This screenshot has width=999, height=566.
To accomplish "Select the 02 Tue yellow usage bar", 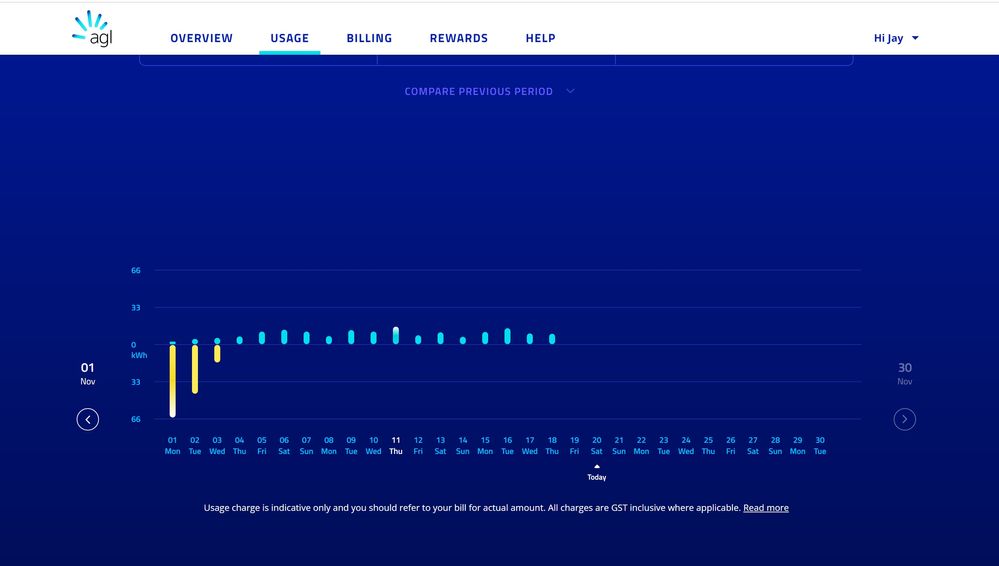I will 195,368.
